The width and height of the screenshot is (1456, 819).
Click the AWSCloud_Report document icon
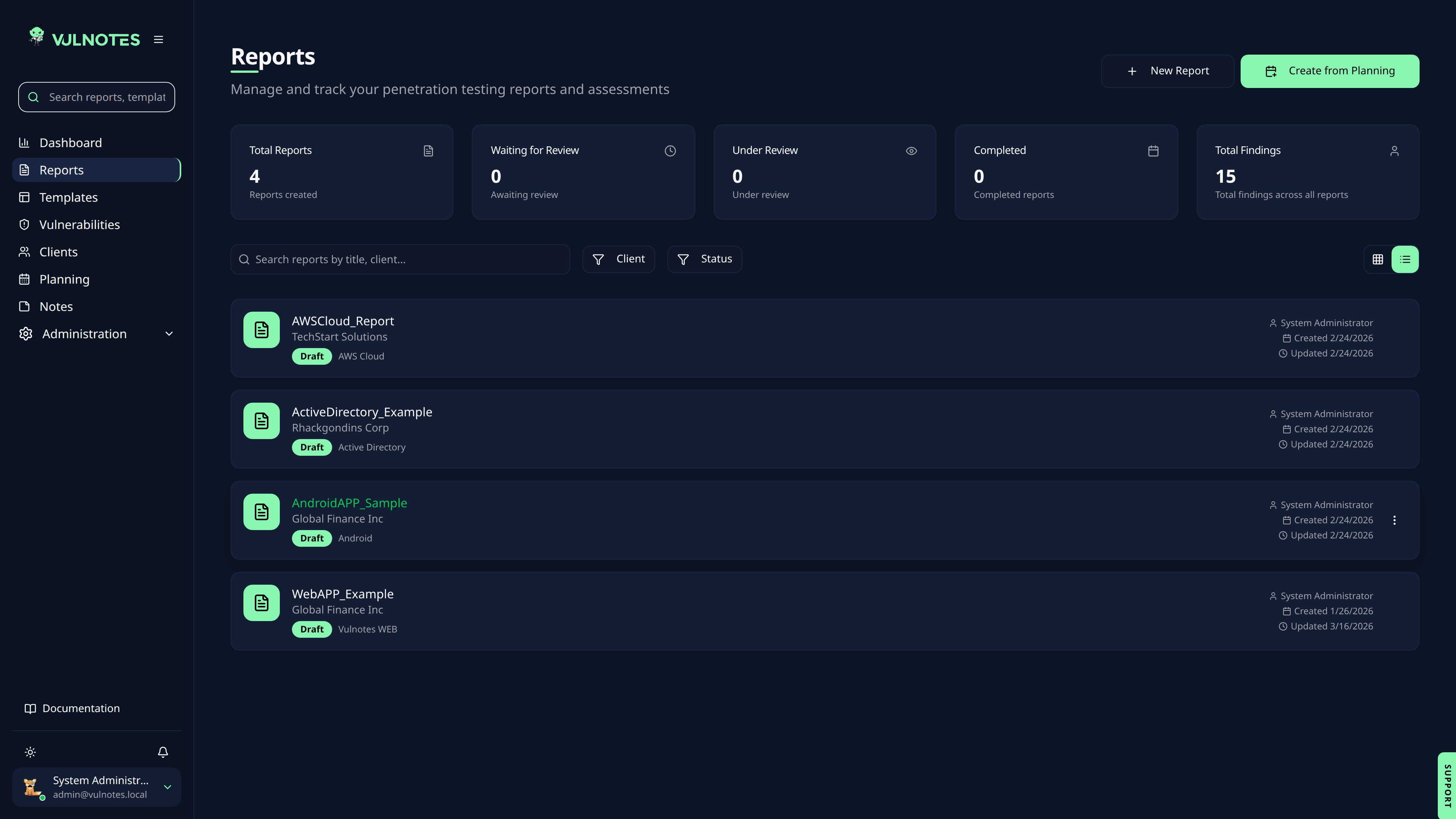coord(261,329)
